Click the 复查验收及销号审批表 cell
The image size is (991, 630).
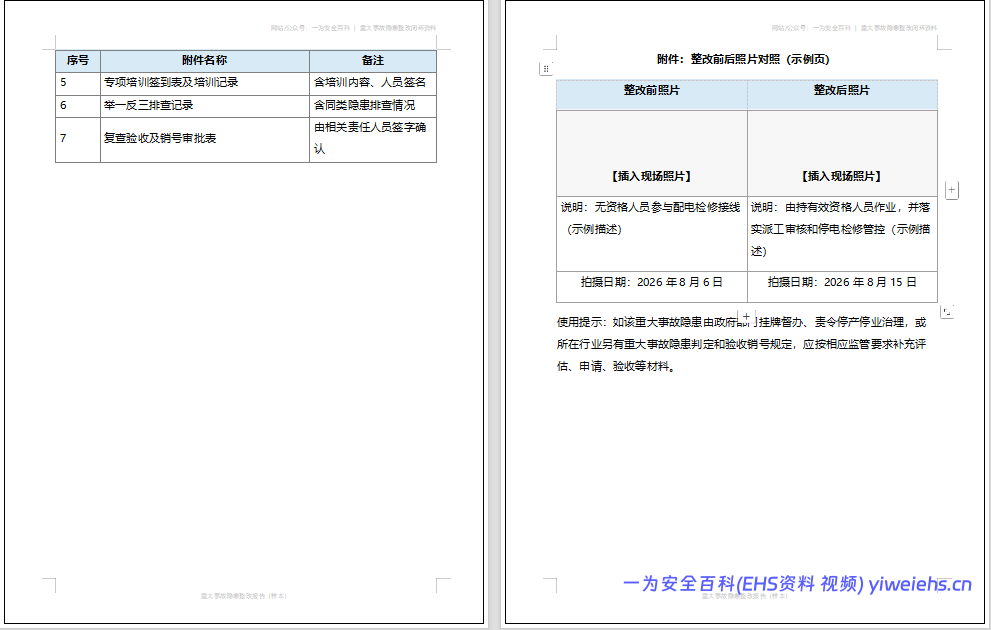pyautogui.click(x=205, y=140)
